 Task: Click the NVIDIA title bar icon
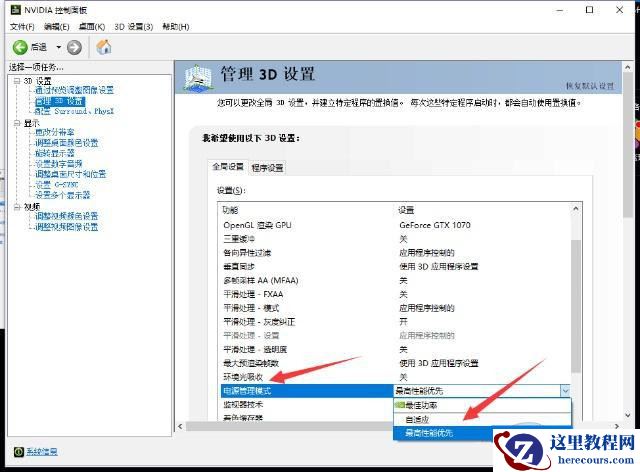pos(16,9)
